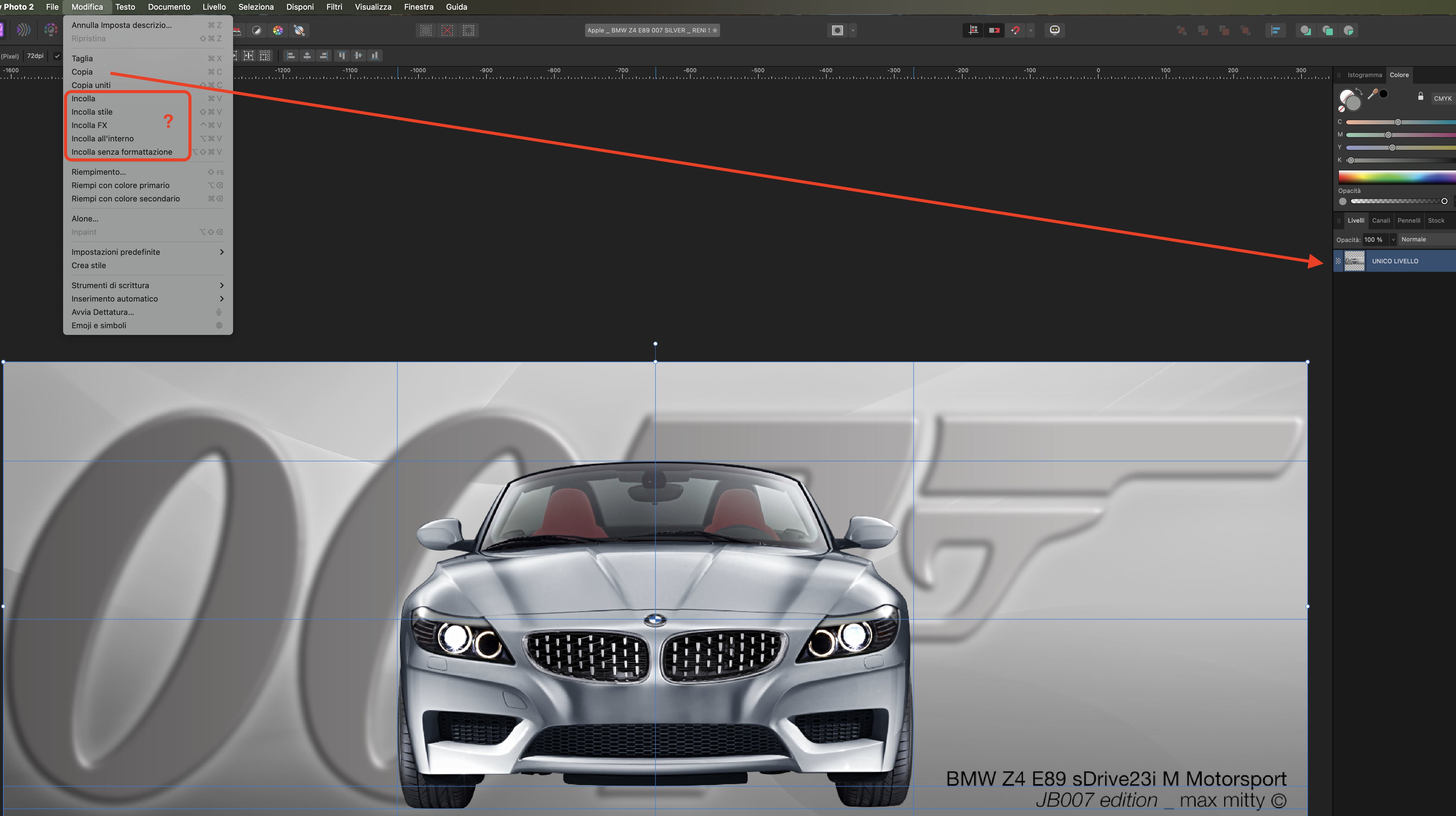Toggle the colour panel lock icon
Image resolution: width=1456 pixels, height=816 pixels.
(x=1420, y=96)
